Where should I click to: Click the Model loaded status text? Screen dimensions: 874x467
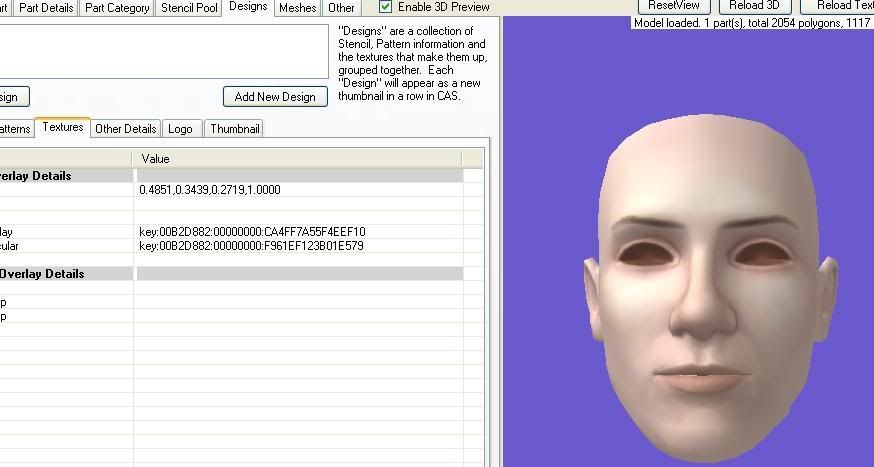[x=752, y=23]
